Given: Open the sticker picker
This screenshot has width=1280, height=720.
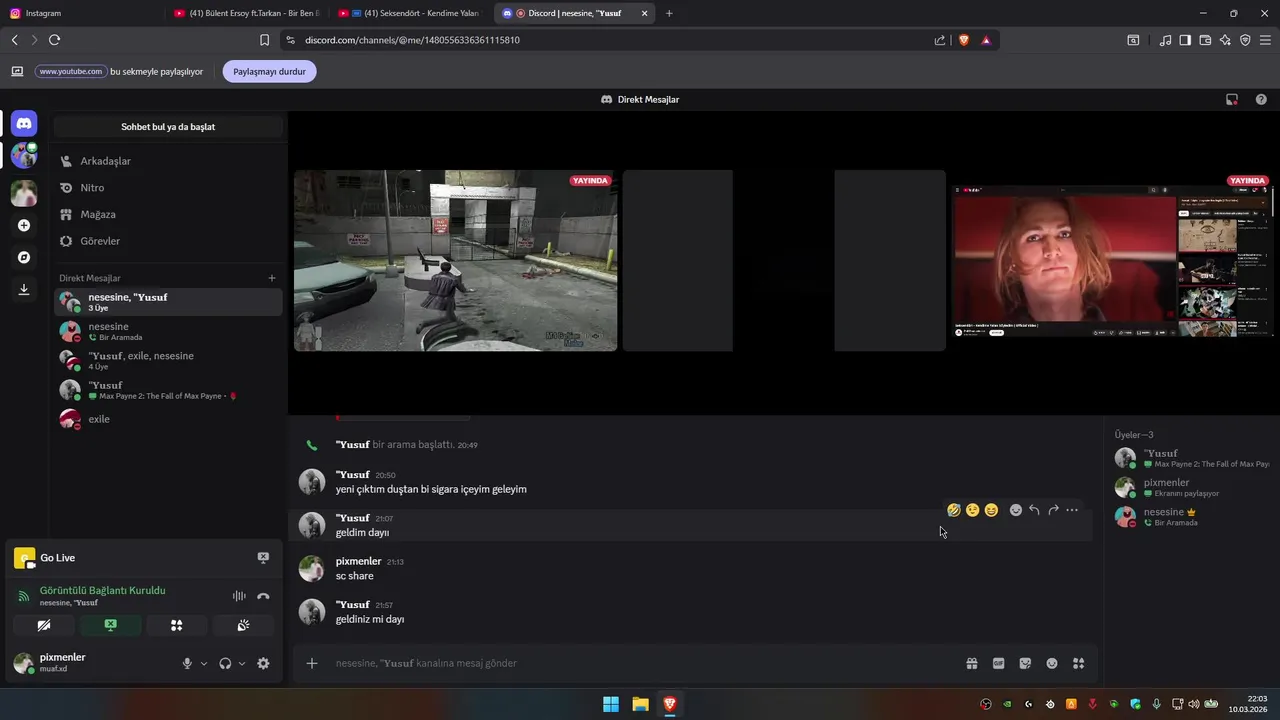Looking at the screenshot, I should (1025, 663).
